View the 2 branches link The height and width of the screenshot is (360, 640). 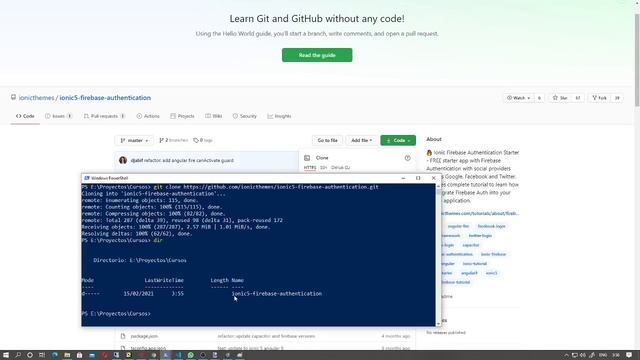173,140
